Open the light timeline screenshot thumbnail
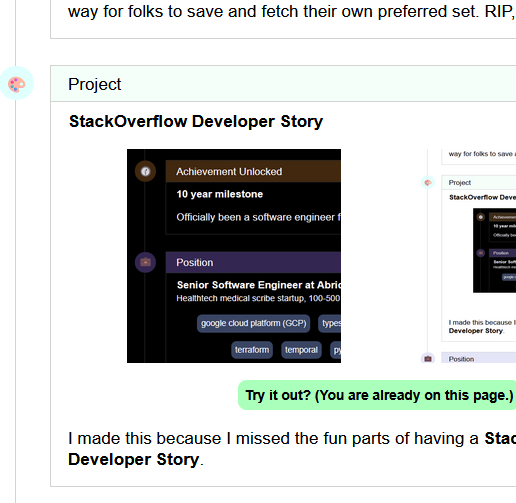The height and width of the screenshot is (503, 516). point(468,256)
